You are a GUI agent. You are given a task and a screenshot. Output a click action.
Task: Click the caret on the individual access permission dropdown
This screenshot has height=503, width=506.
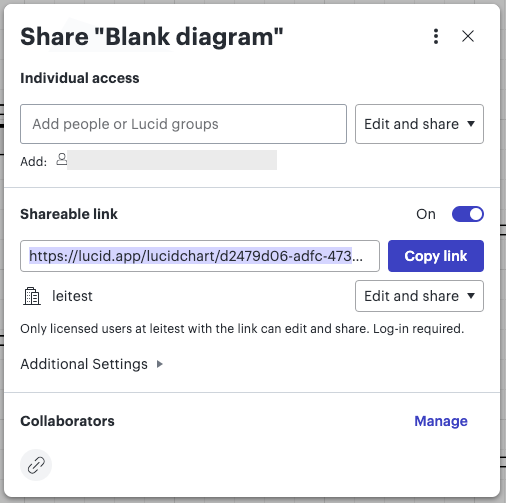[471, 124]
